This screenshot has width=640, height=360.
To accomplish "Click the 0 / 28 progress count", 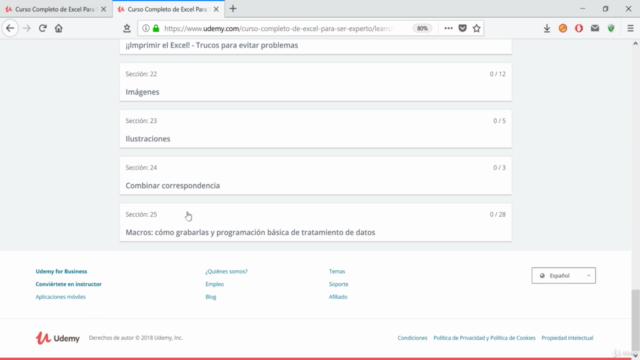I will pos(498,214).
